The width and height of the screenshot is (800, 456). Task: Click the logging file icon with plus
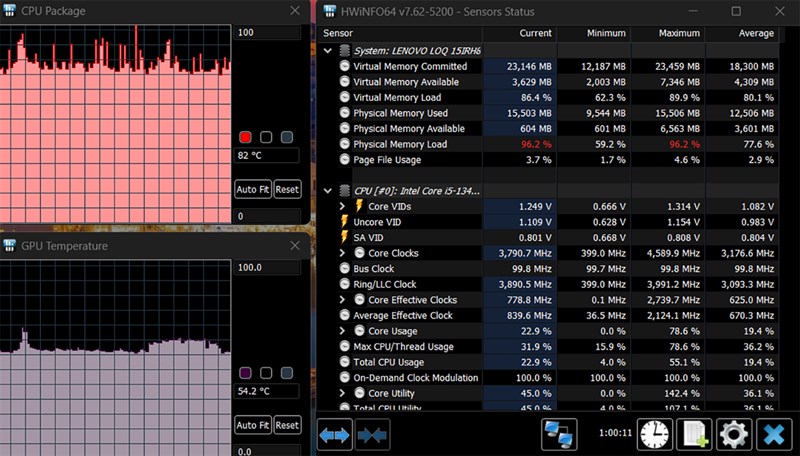(694, 434)
